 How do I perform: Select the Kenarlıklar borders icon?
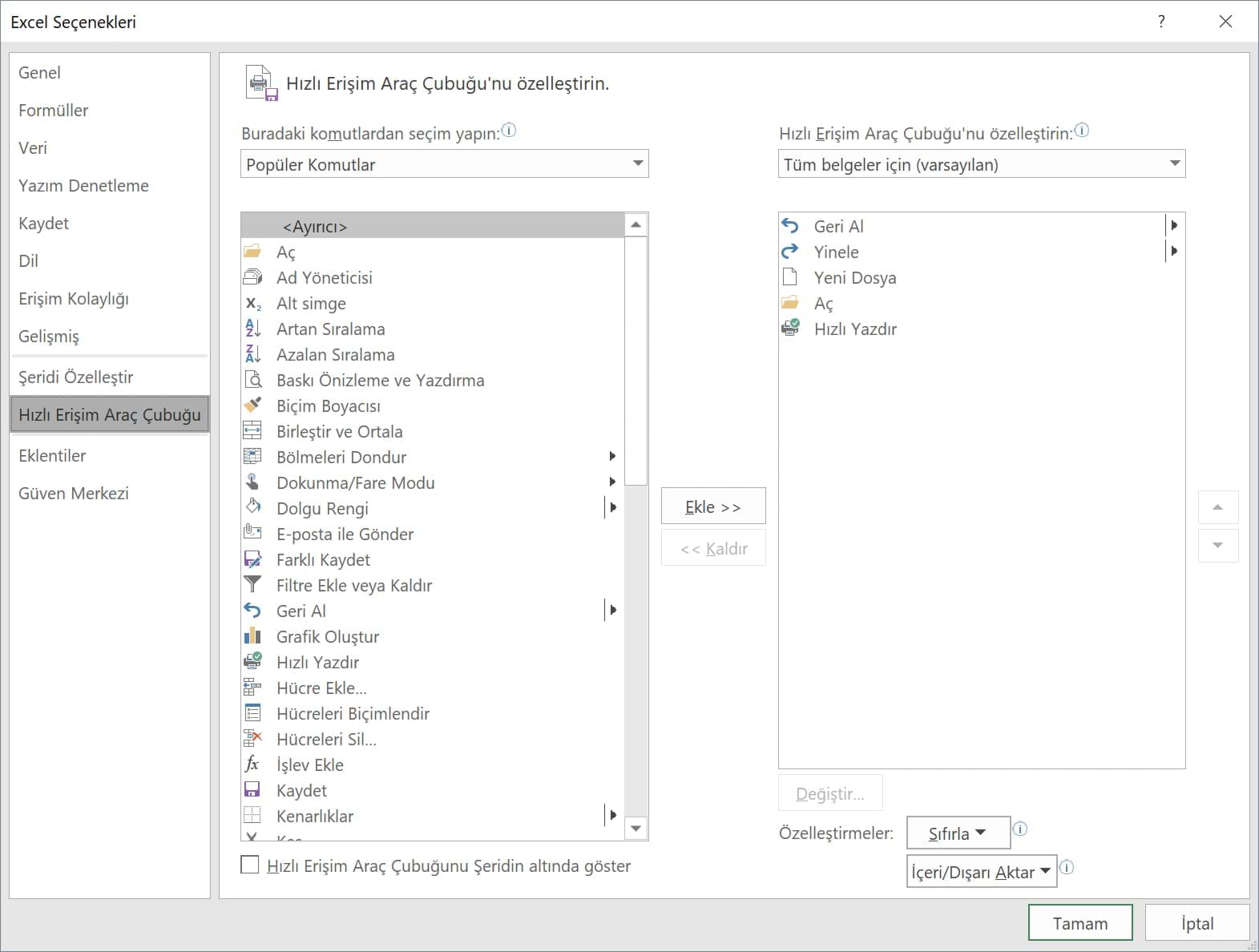pos(252,816)
